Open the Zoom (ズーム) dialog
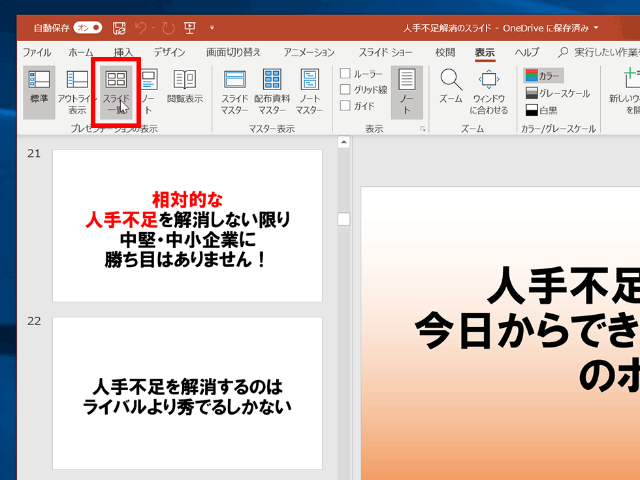 pyautogui.click(x=451, y=88)
